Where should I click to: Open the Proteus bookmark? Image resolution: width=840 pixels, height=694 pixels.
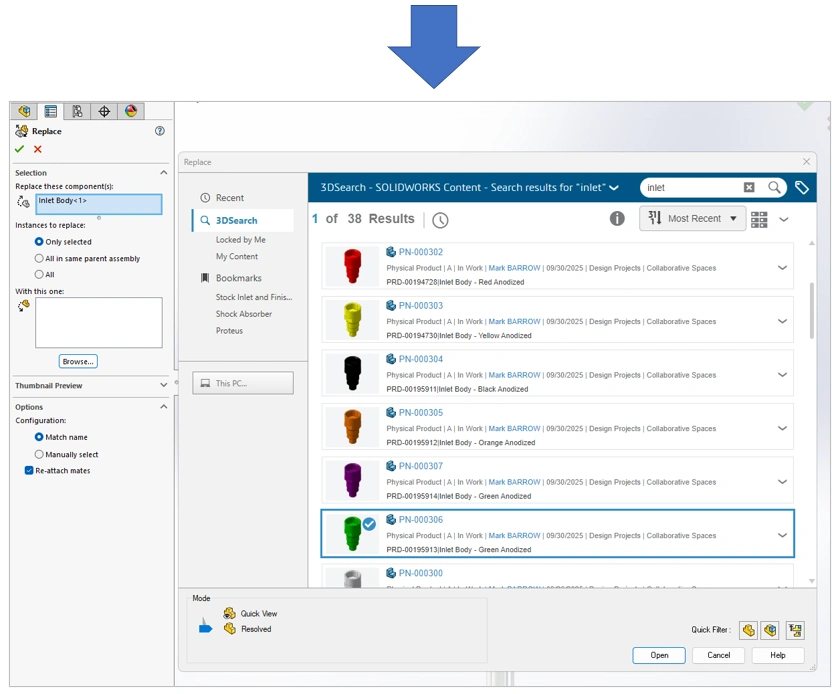pyautogui.click(x=229, y=331)
